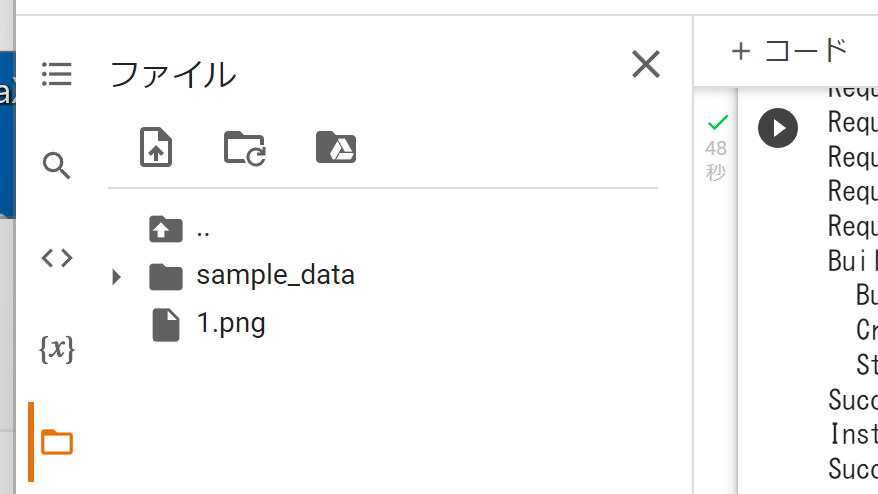Close the ファイル panel
The width and height of the screenshot is (878, 494).
point(646,64)
